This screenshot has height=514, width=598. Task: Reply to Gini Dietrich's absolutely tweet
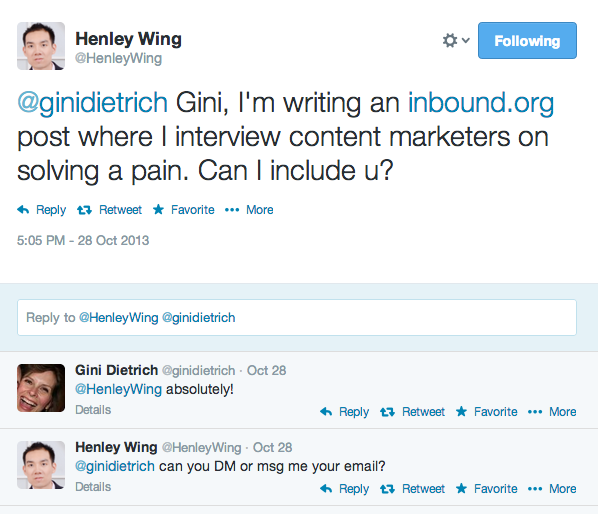(x=344, y=412)
